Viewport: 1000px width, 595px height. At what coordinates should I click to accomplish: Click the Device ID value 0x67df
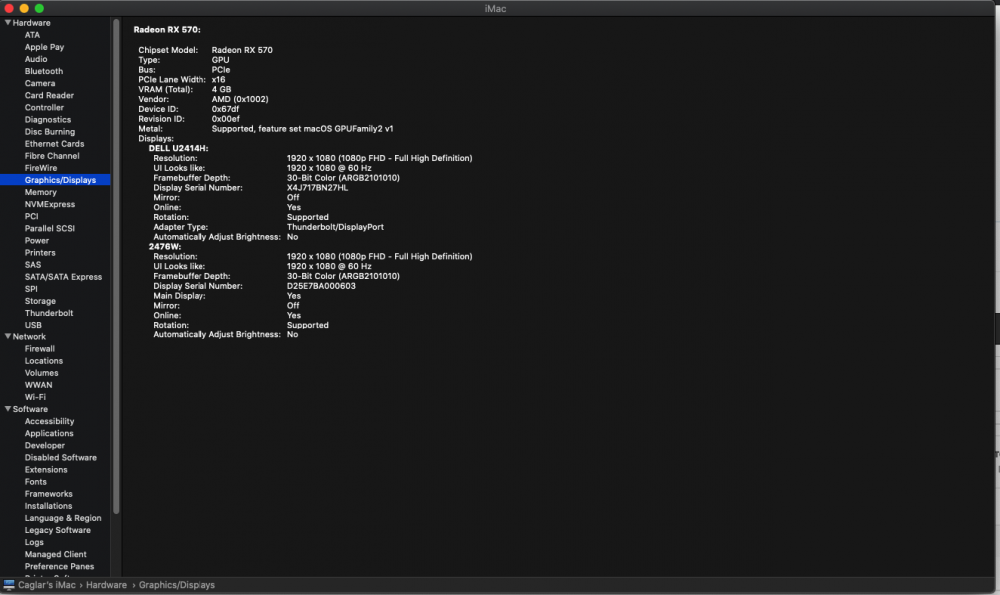point(225,109)
